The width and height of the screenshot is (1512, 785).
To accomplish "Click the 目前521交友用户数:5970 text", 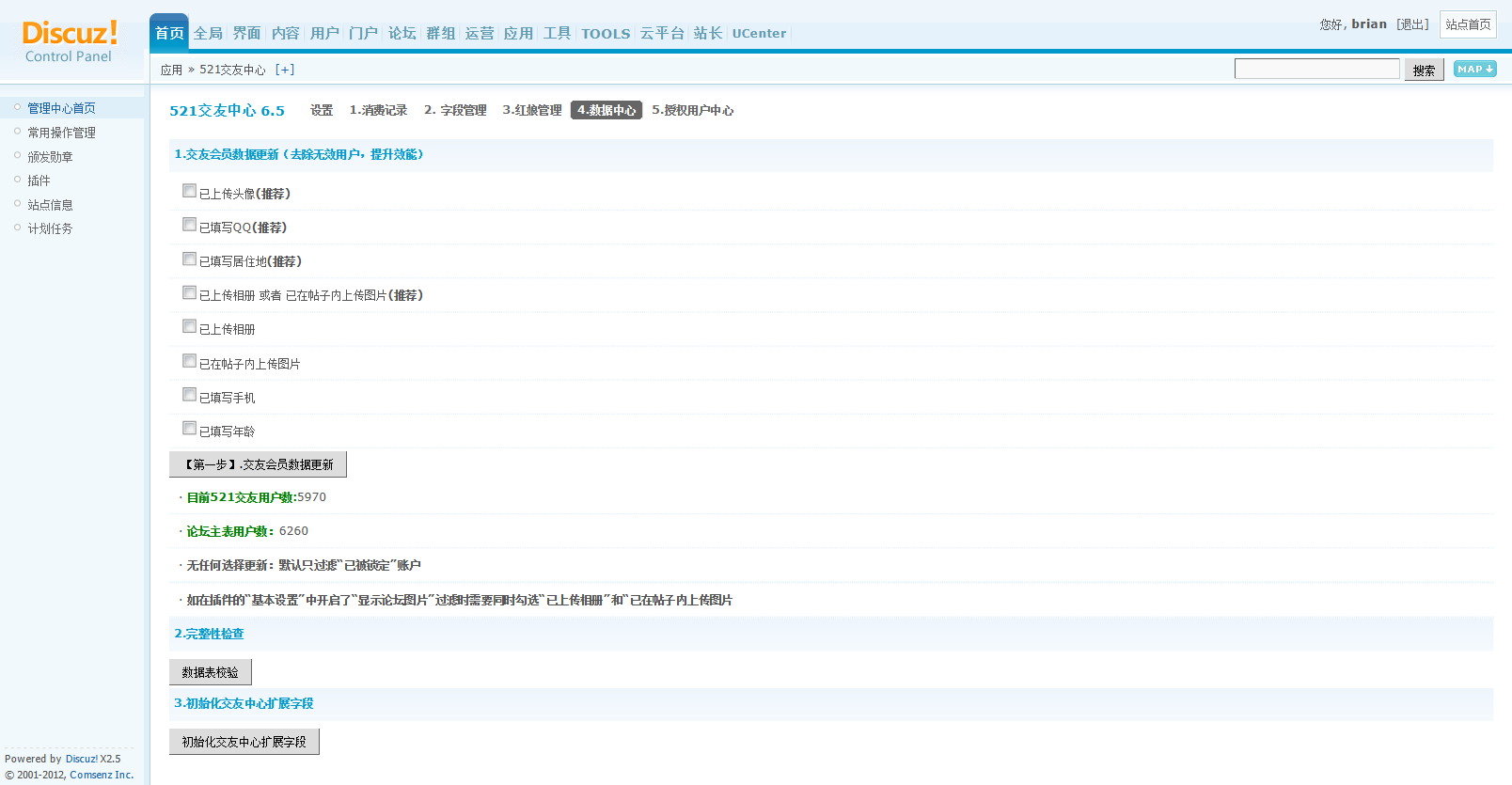I will [x=256, y=497].
